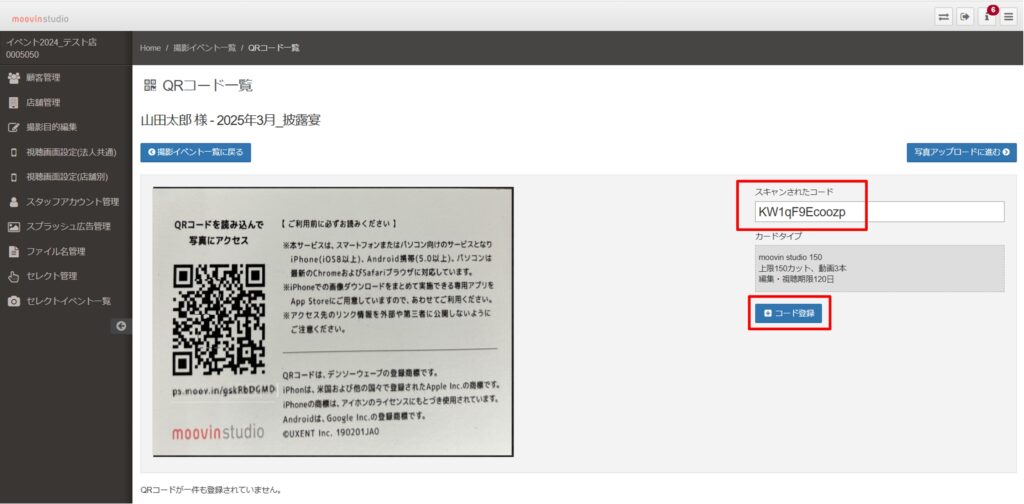1024x504 pixels.
Task: Select ファイル名管理 in the sidebar
Action: [55, 252]
